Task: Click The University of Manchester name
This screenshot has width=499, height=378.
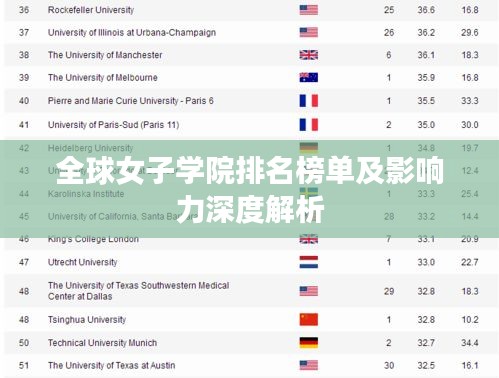Action: click(105, 55)
